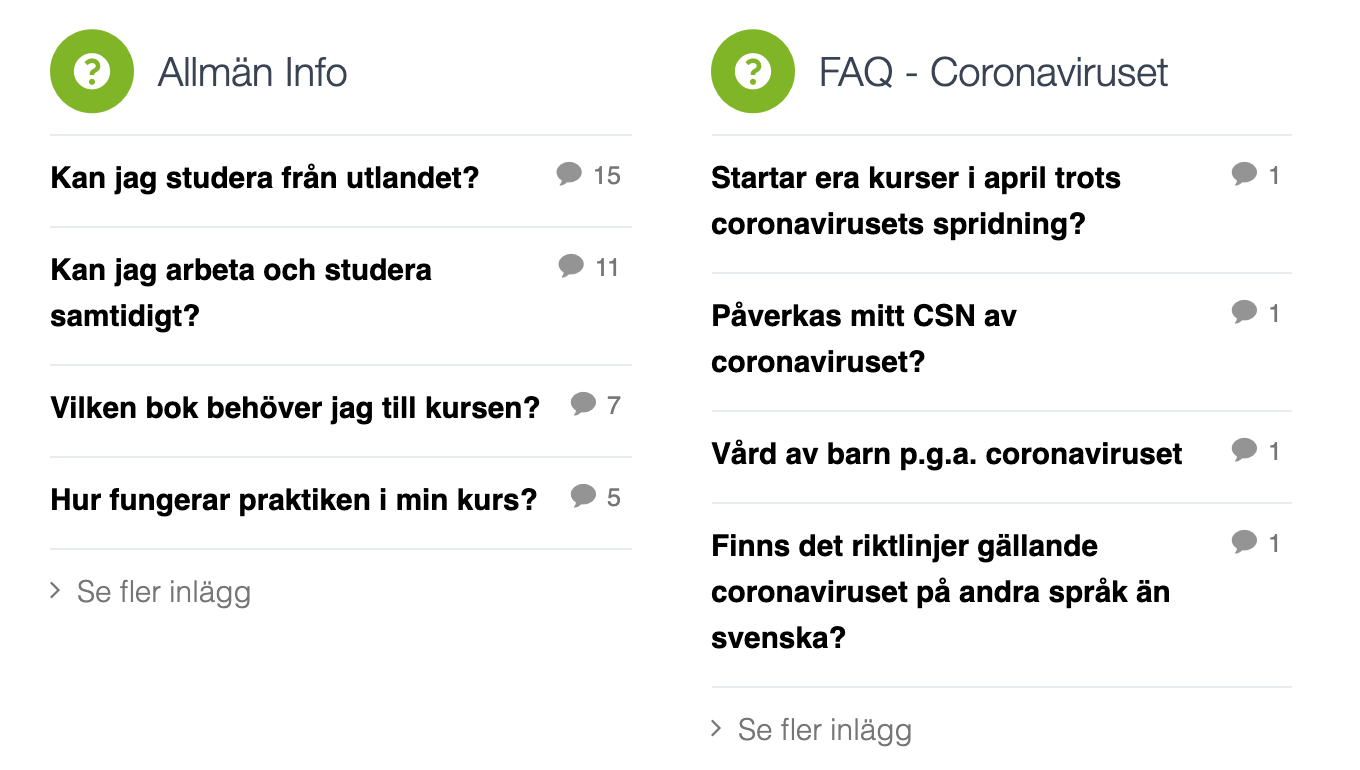Open 'Hur fungerar praktiken i min kurs?'
The height and width of the screenshot is (770, 1360).
click(x=294, y=500)
